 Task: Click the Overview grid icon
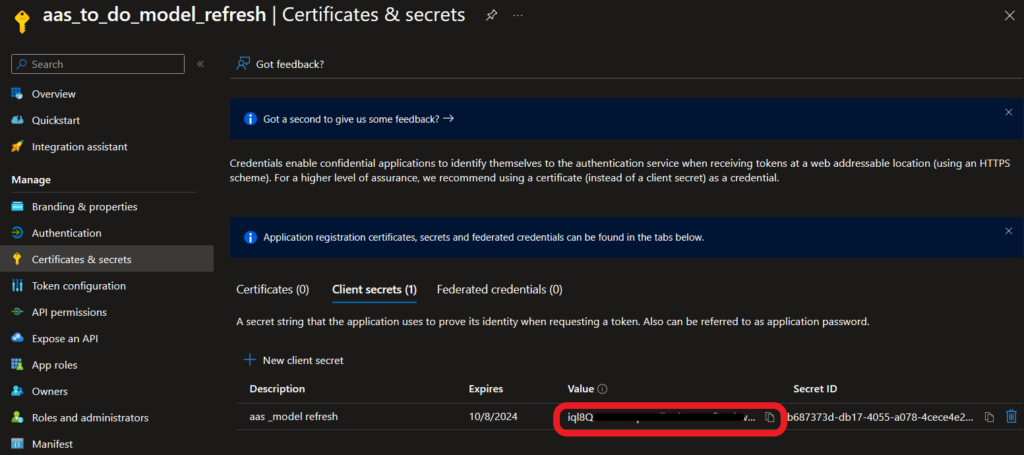pos(18,93)
